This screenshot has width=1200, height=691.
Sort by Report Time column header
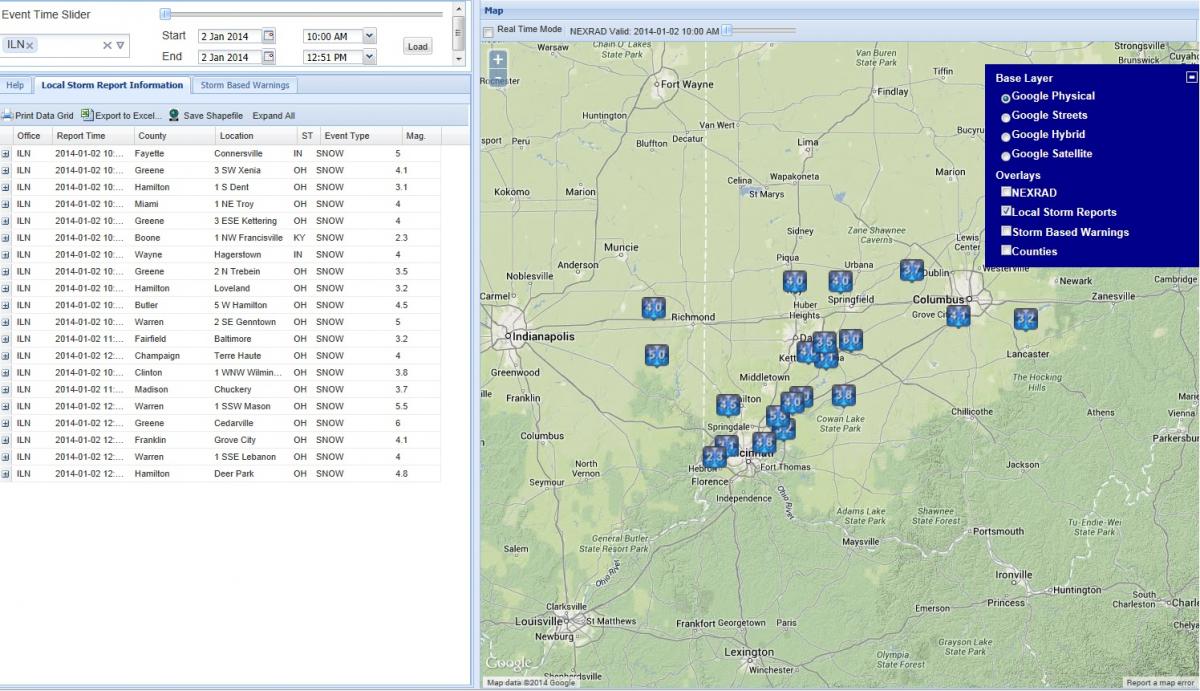click(92, 136)
